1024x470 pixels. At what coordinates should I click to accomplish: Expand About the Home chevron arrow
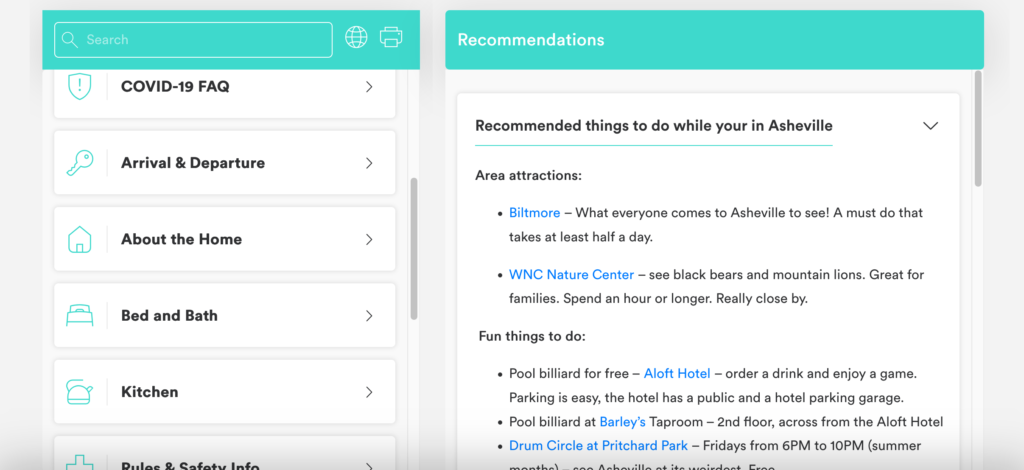369,240
